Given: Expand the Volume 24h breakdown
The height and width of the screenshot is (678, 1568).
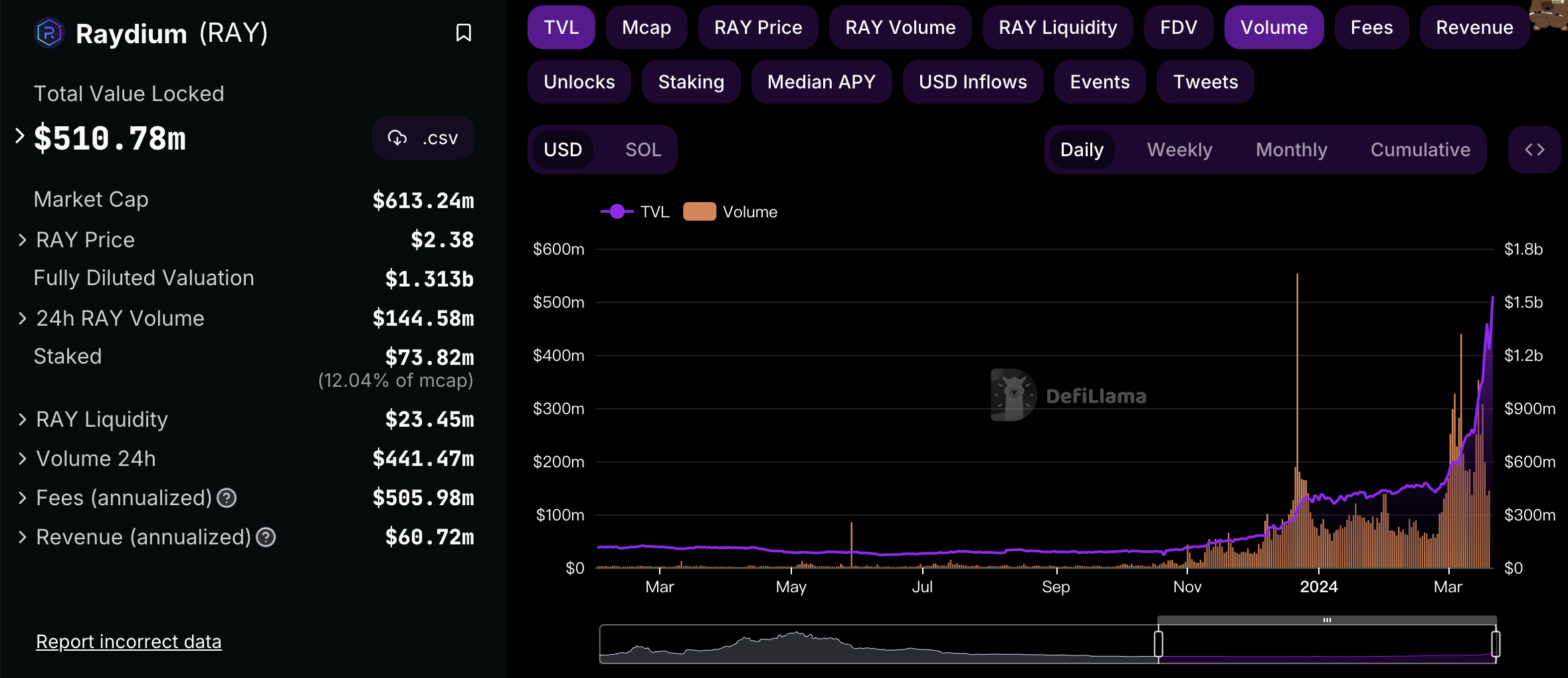Looking at the screenshot, I should tap(21, 458).
